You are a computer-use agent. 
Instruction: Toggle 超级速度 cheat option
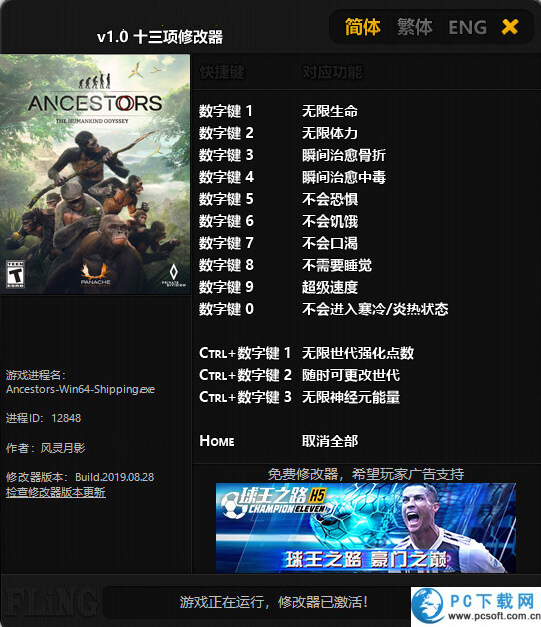point(330,287)
